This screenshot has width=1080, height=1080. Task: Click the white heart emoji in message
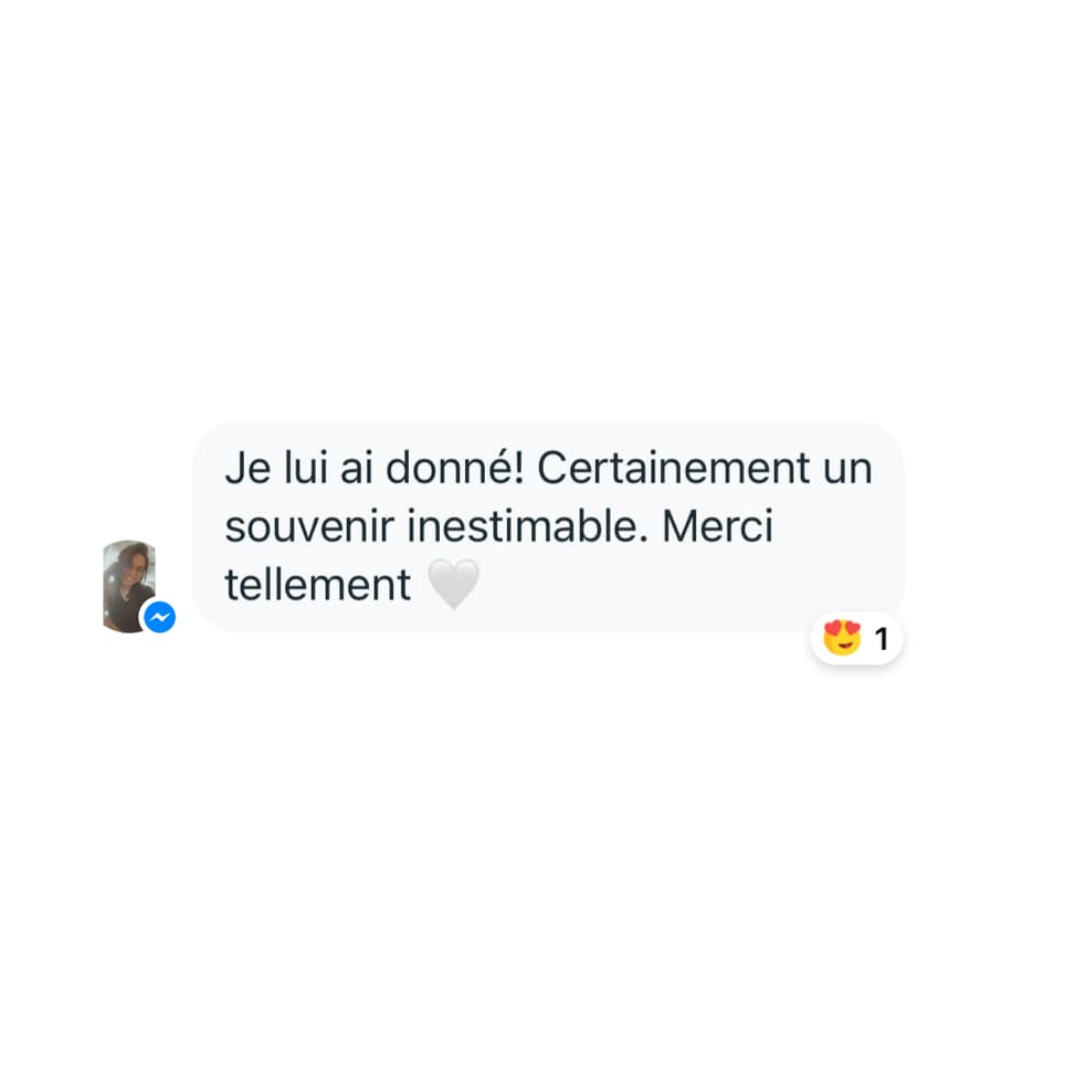pos(453,585)
